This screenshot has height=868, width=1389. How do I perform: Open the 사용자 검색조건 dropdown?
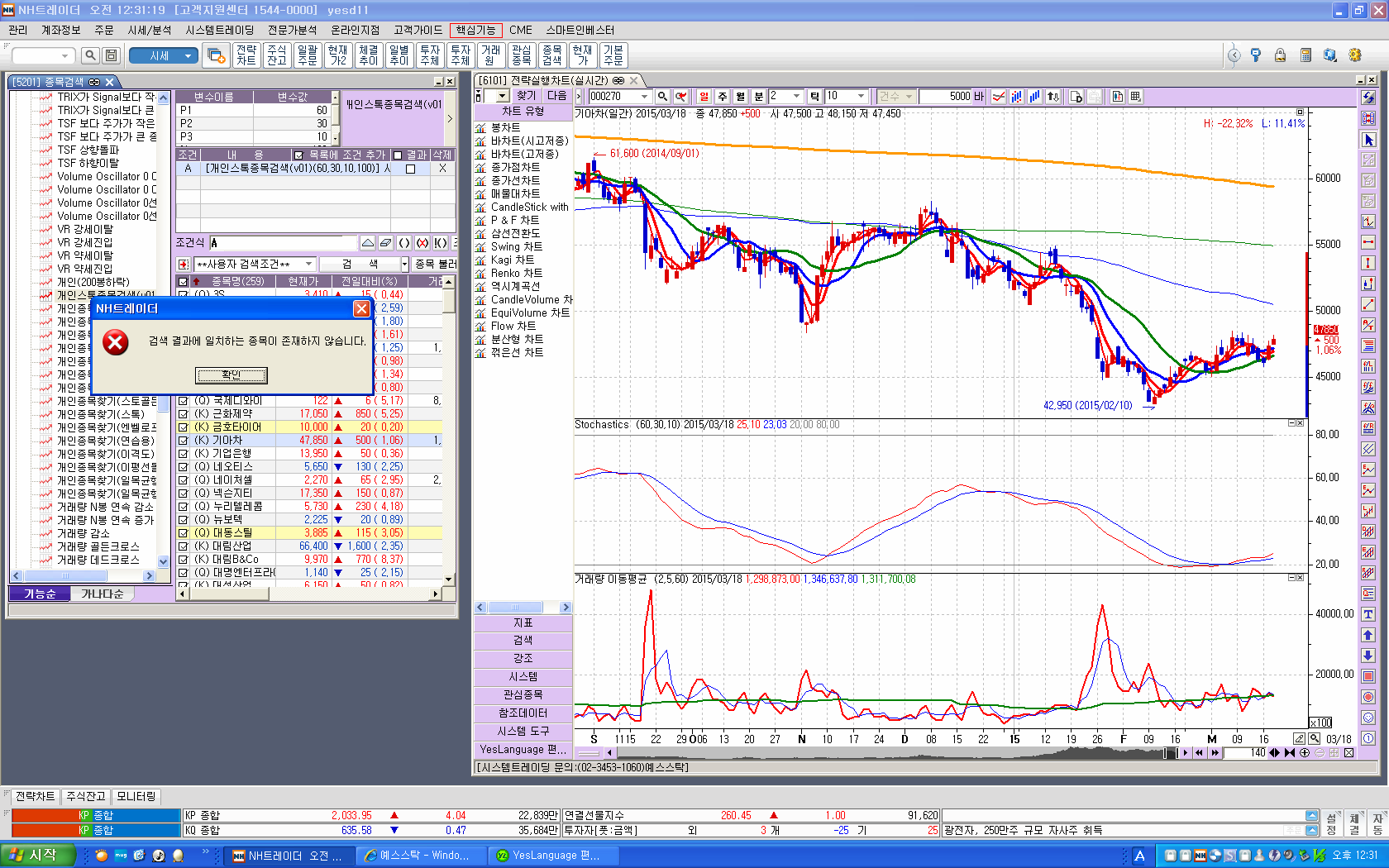tap(255, 264)
